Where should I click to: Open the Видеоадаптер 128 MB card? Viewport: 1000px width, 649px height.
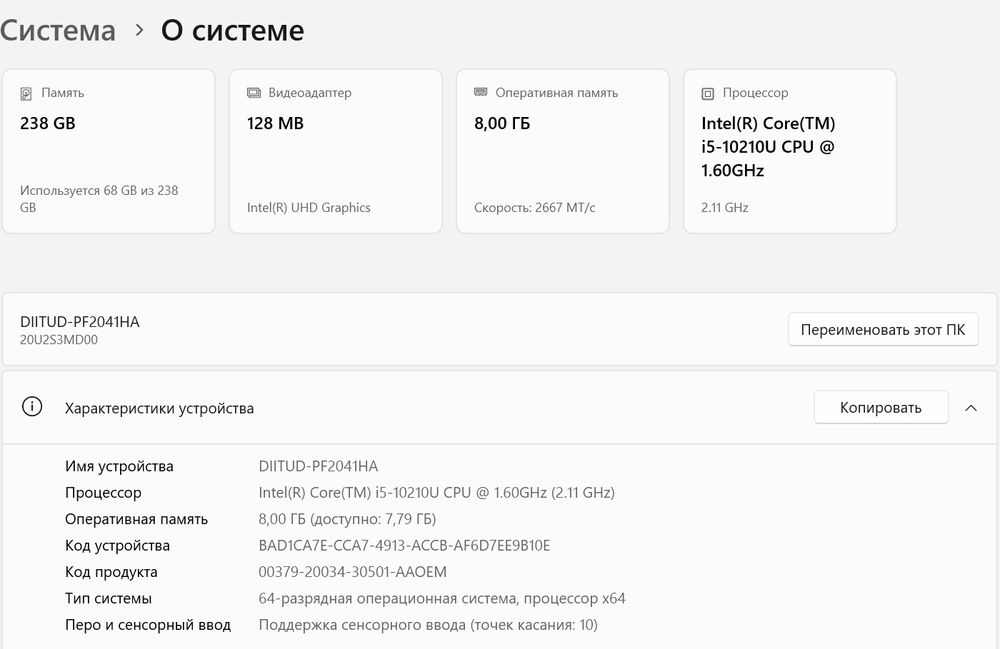click(335, 151)
